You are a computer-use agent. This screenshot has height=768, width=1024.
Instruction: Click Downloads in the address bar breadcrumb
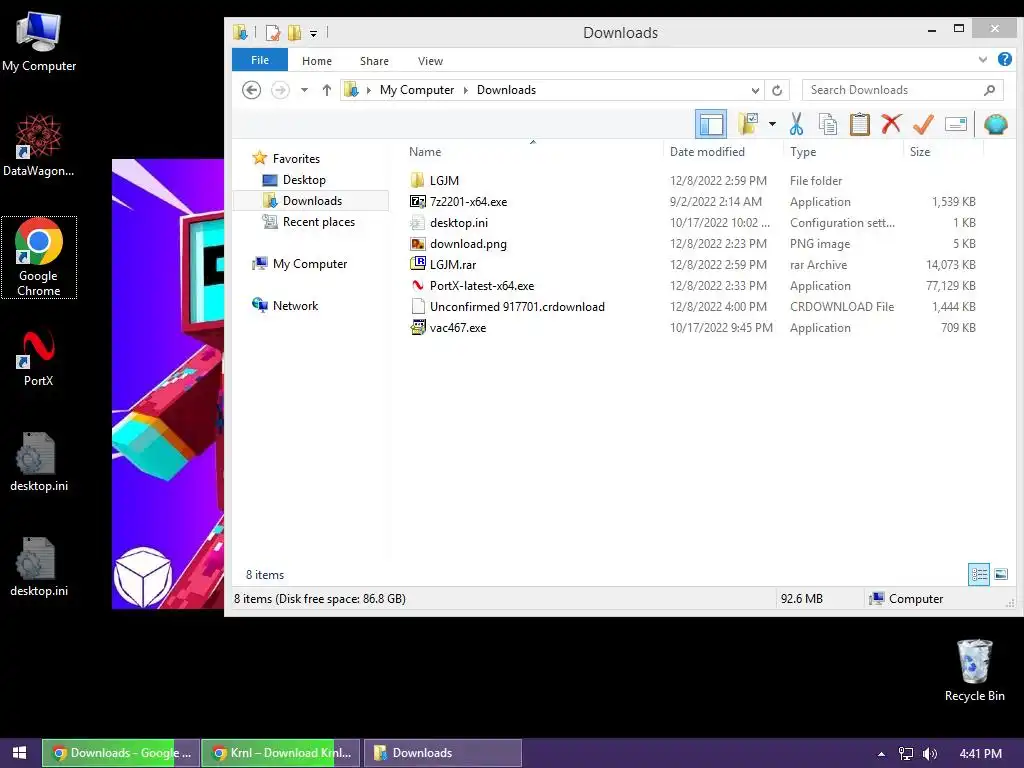[x=506, y=89]
